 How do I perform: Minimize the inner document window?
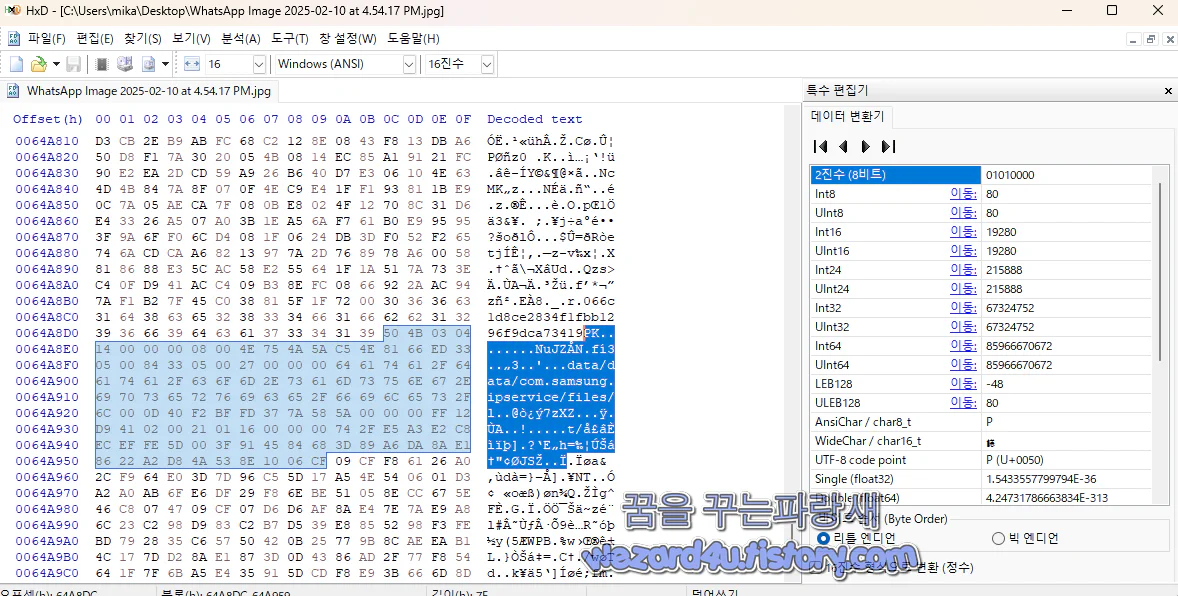pos(1133,39)
